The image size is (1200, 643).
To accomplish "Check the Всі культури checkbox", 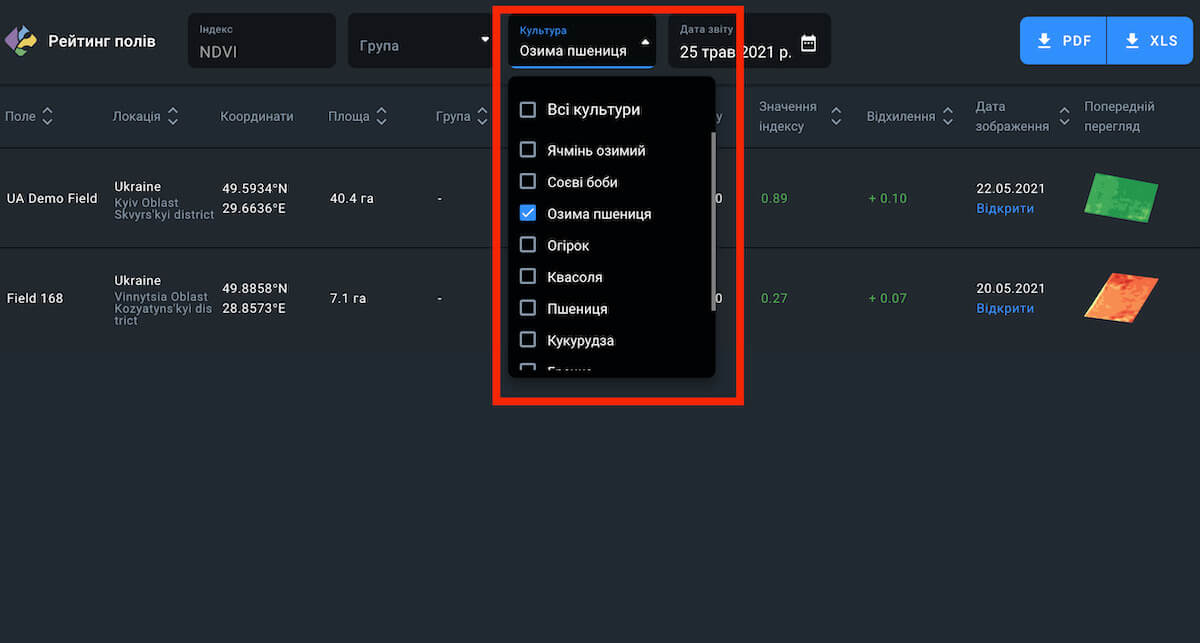I will pyautogui.click(x=528, y=110).
